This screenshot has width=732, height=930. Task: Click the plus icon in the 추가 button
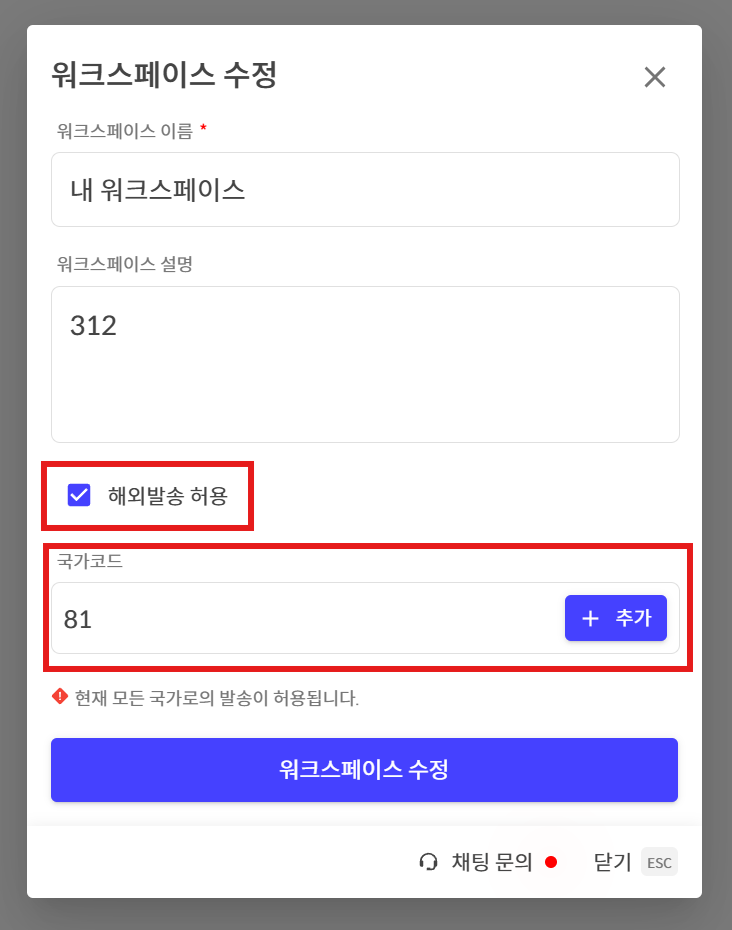[x=590, y=619]
